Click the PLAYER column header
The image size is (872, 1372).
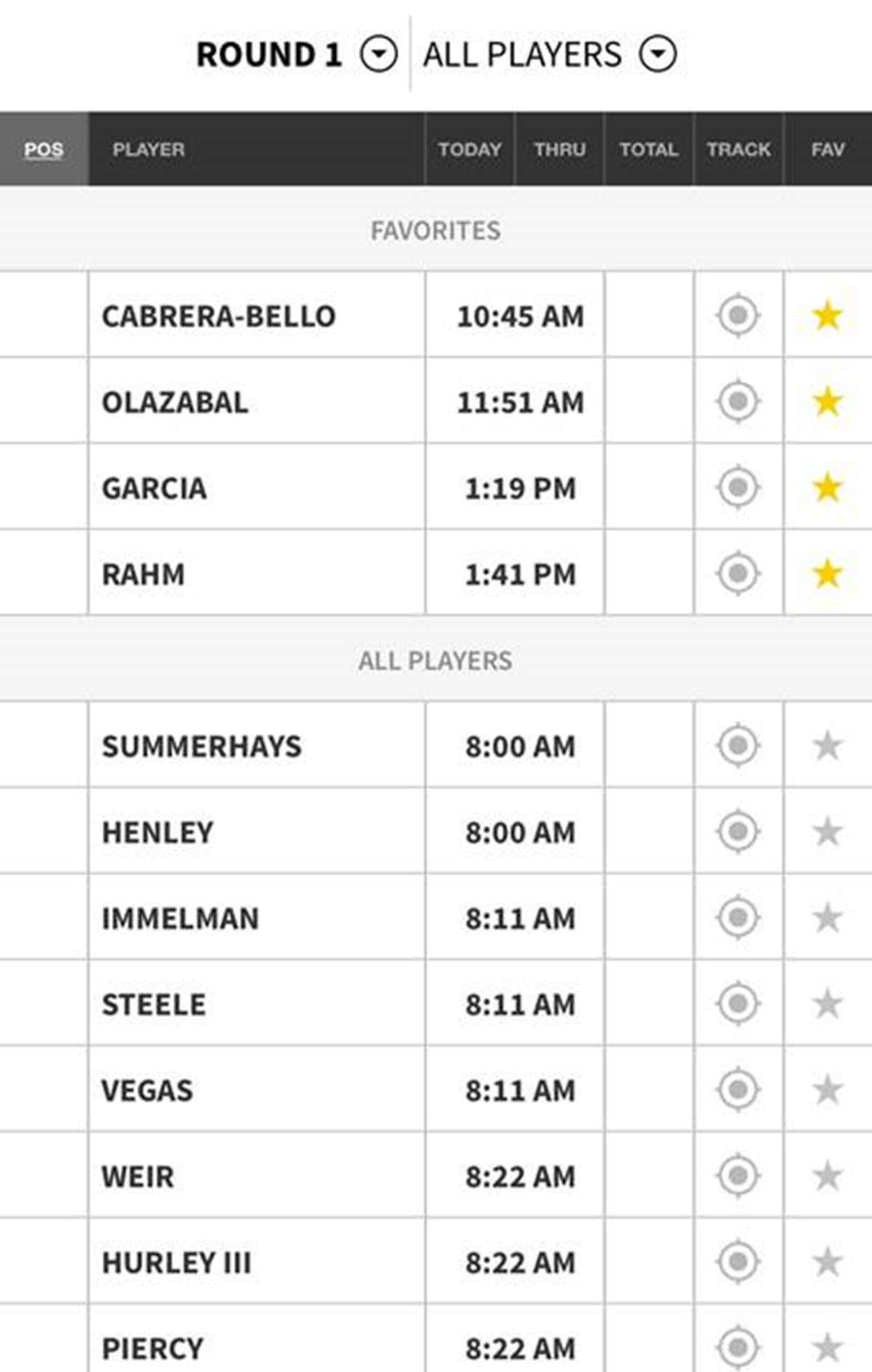point(148,149)
